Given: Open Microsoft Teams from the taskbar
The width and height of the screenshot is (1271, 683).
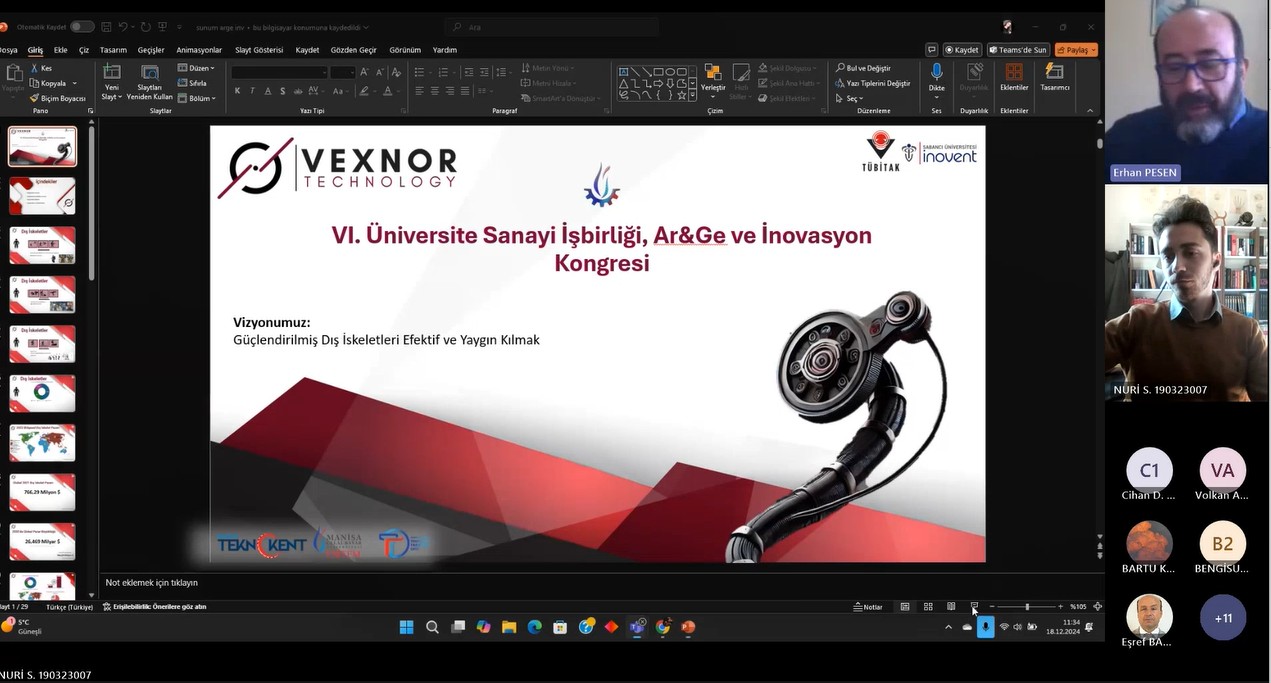Looking at the screenshot, I should (637, 627).
